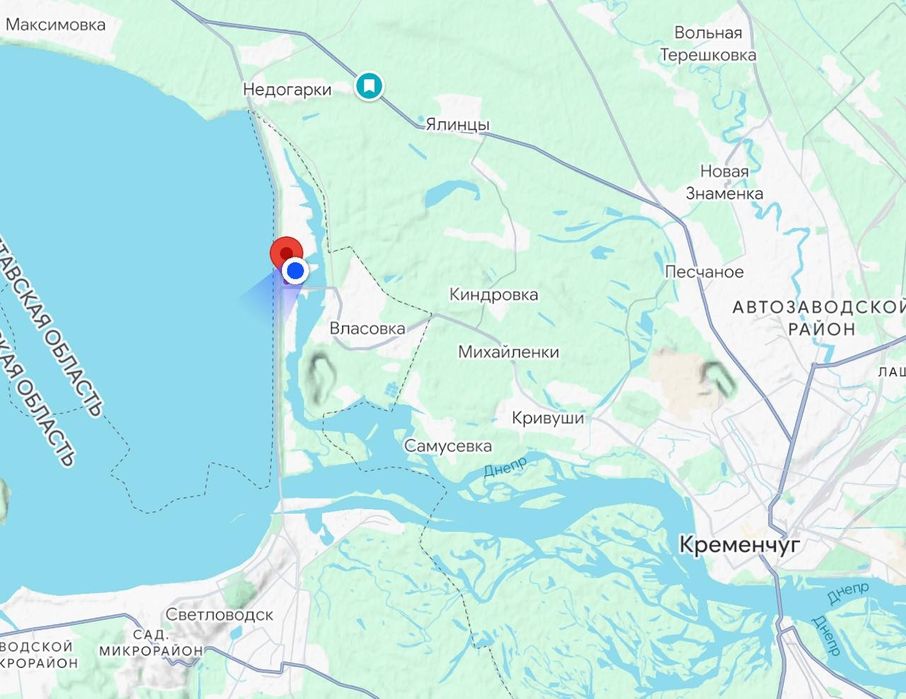Click the Недогарки place label
Viewport: 906px width, 699px height.
pyautogui.click(x=287, y=90)
